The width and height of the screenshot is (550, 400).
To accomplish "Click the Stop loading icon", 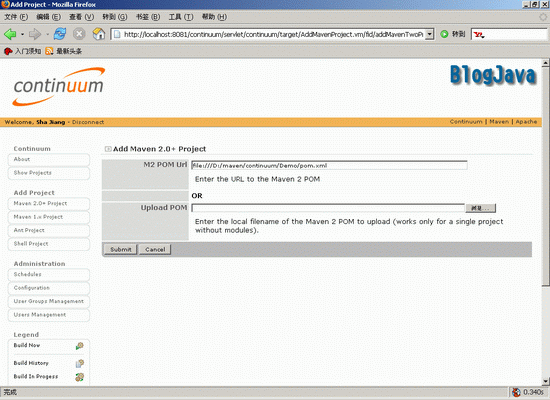I will [79, 34].
